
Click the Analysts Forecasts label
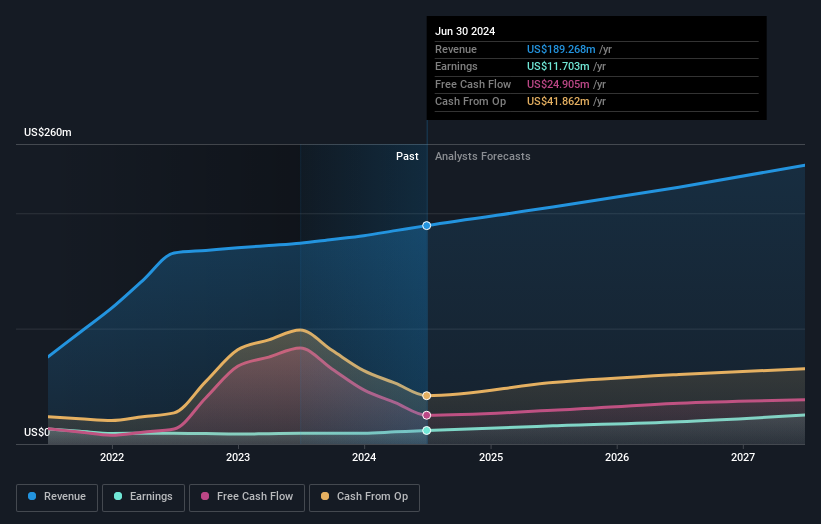point(482,156)
